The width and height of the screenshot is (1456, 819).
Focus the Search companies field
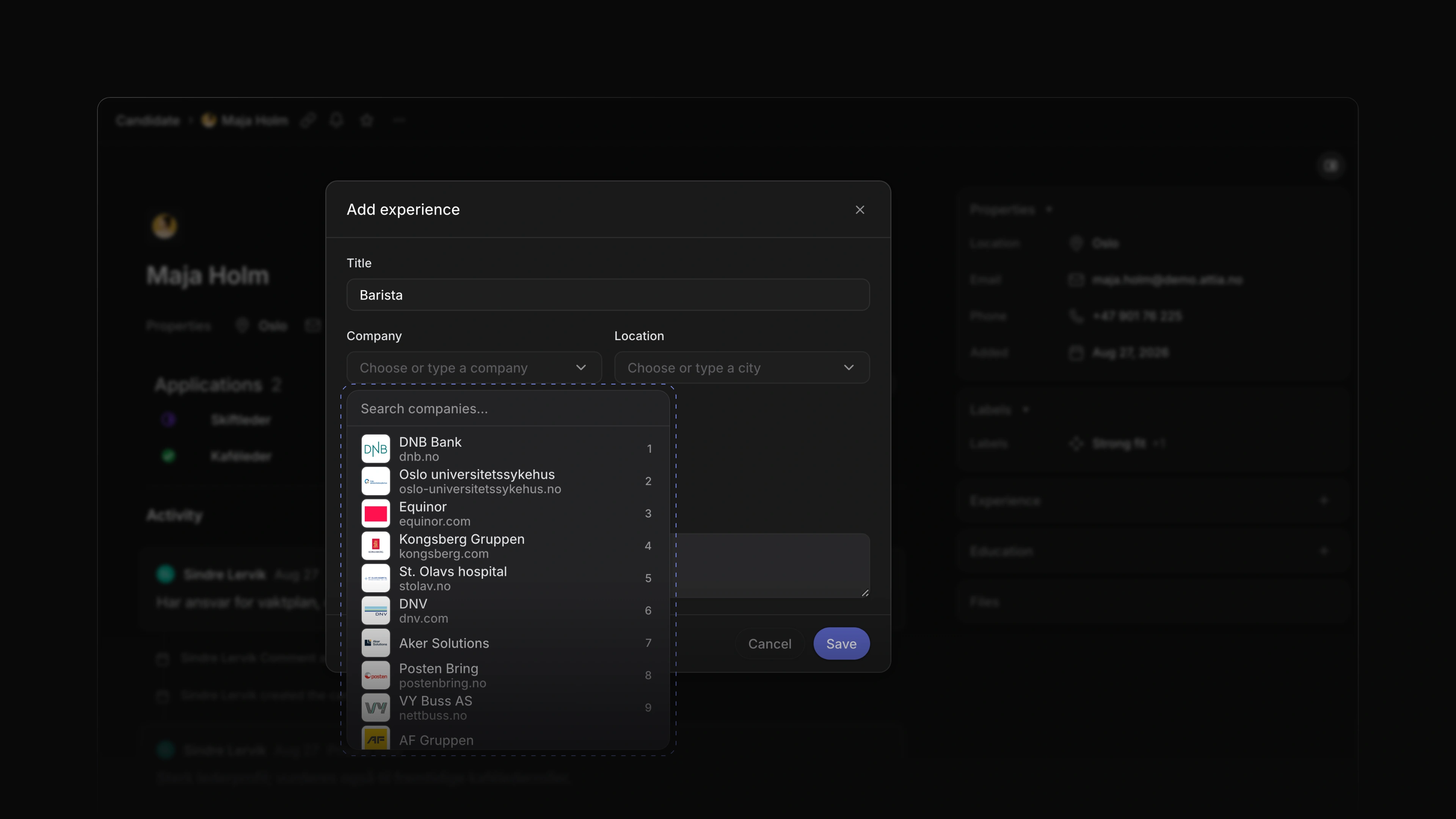click(x=508, y=409)
